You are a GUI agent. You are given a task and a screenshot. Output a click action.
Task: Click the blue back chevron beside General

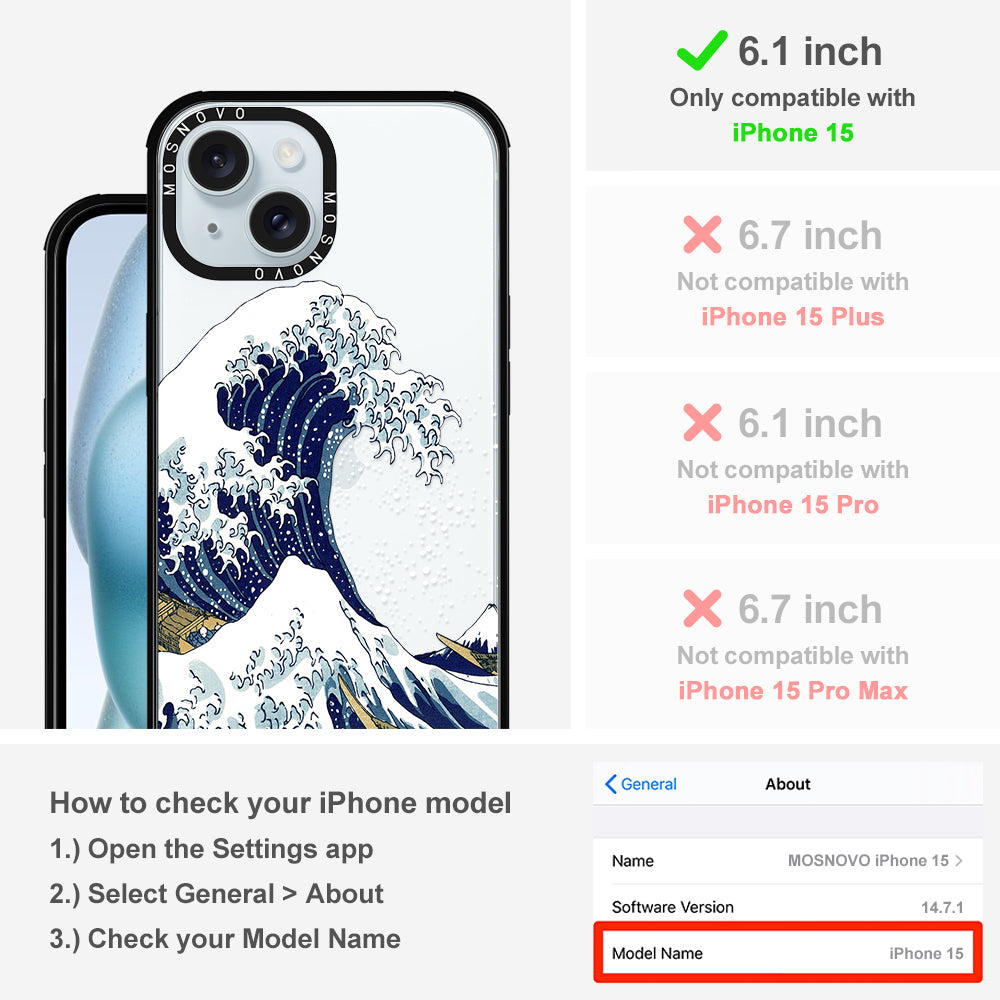[610, 784]
